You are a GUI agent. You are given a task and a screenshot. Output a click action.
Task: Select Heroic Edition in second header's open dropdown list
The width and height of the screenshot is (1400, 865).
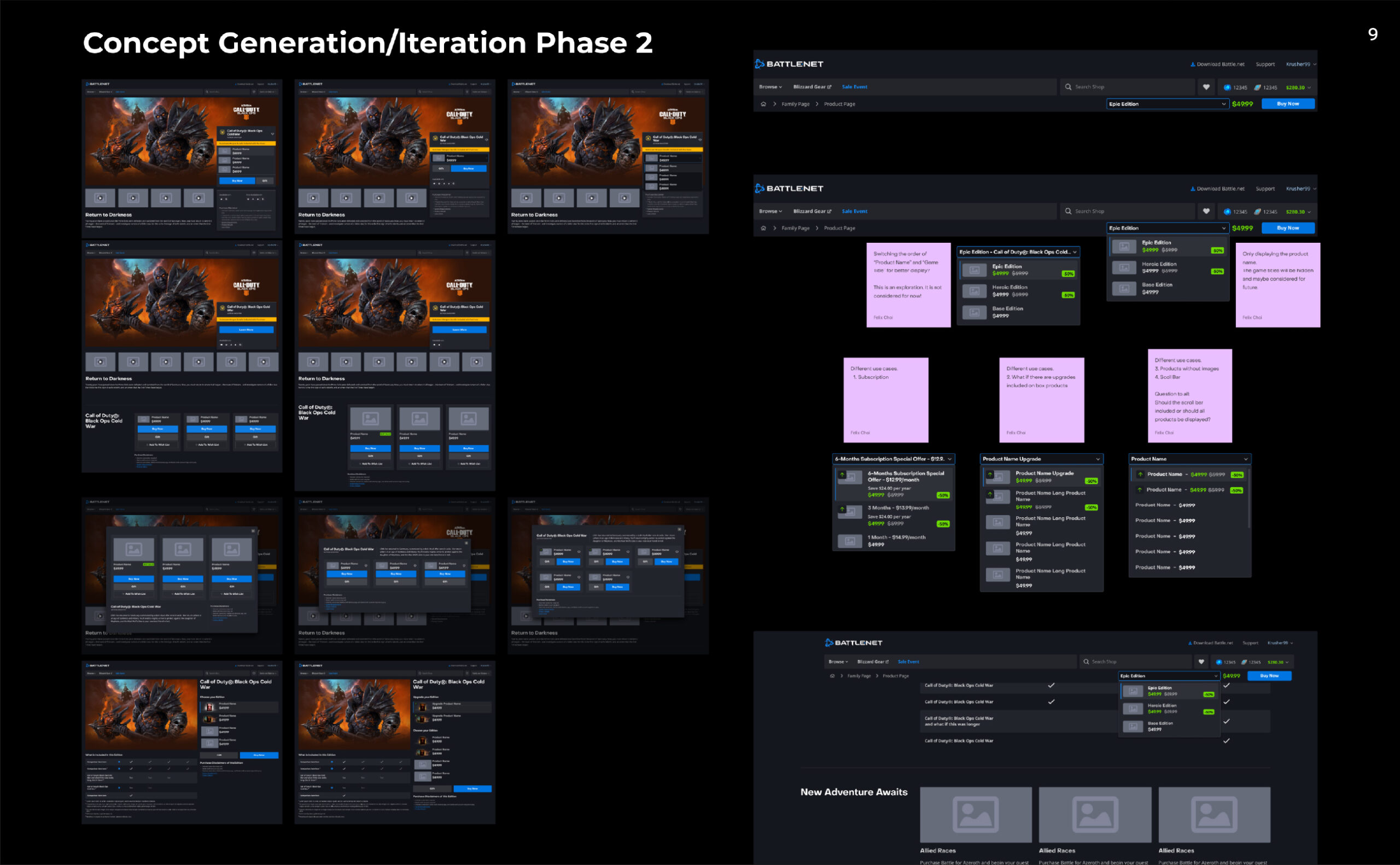[x=1168, y=268]
